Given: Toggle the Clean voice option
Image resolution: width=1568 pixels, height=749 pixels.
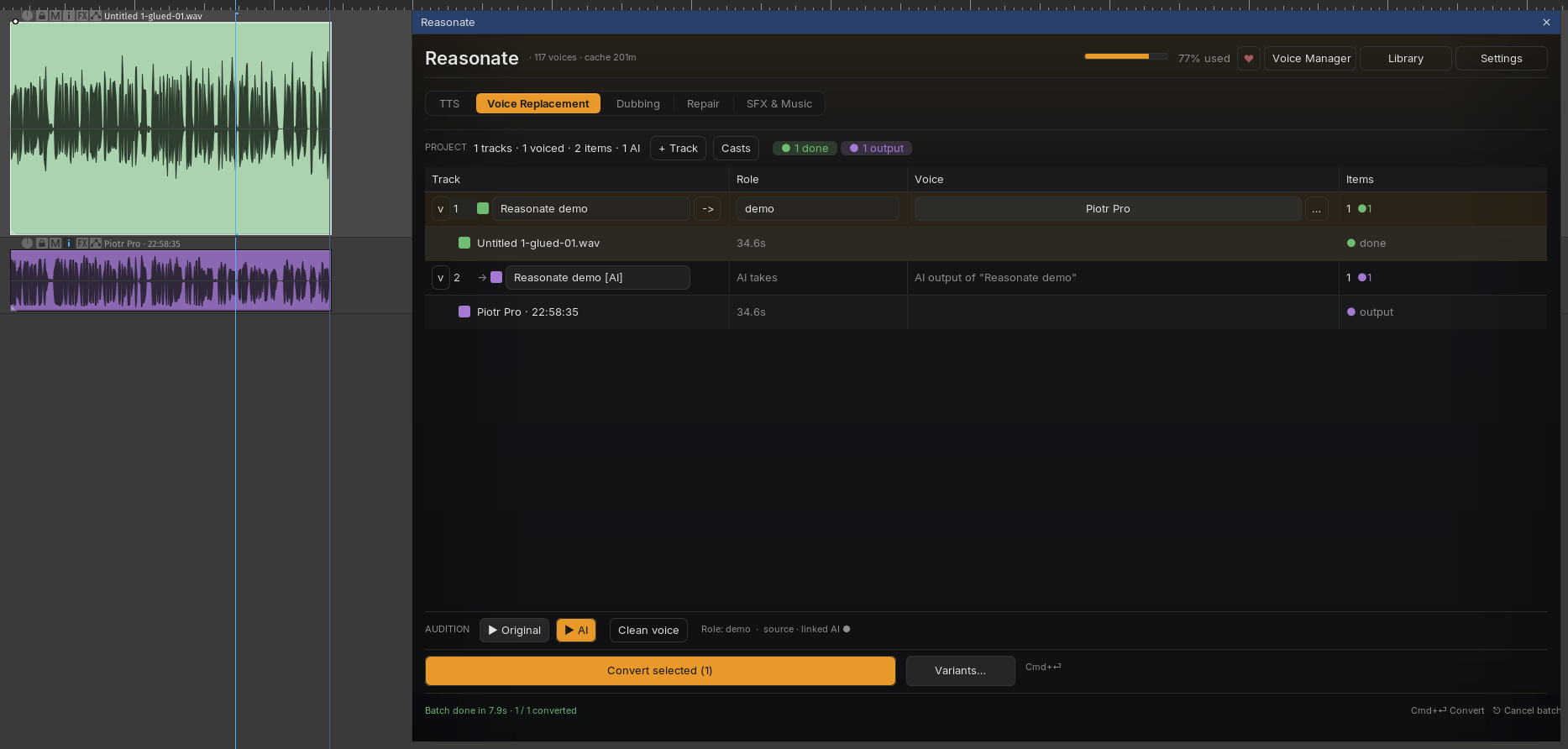Looking at the screenshot, I should click(648, 631).
